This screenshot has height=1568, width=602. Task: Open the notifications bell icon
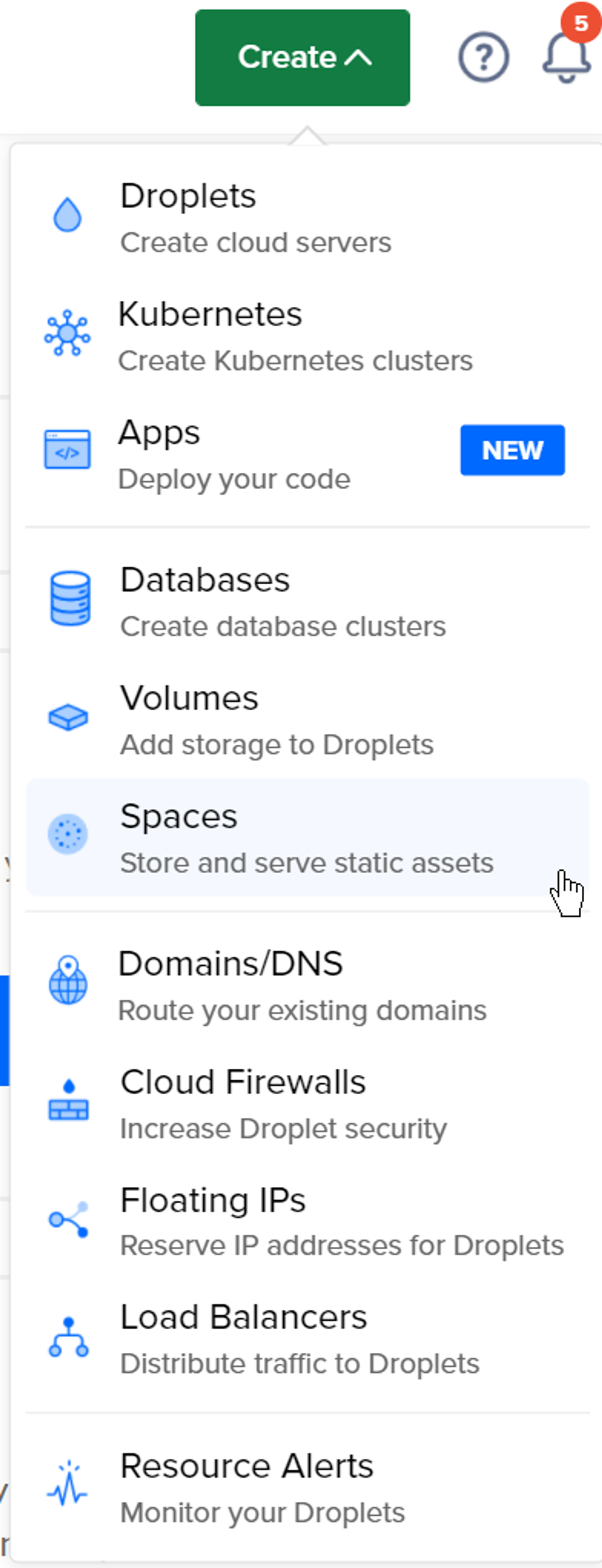coord(566,58)
